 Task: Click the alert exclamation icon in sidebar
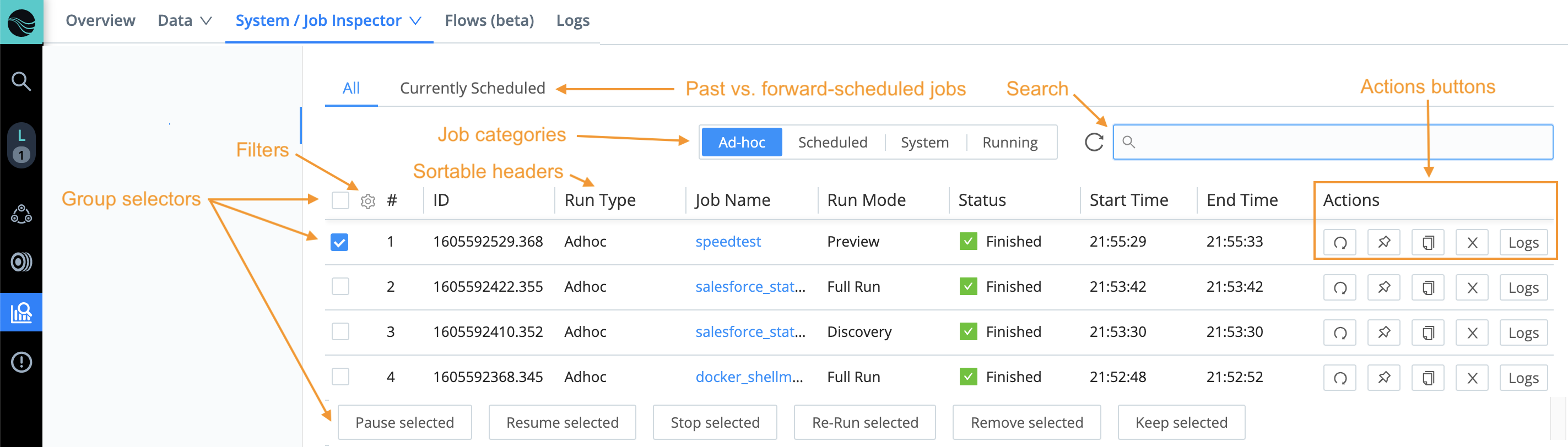coord(21,362)
